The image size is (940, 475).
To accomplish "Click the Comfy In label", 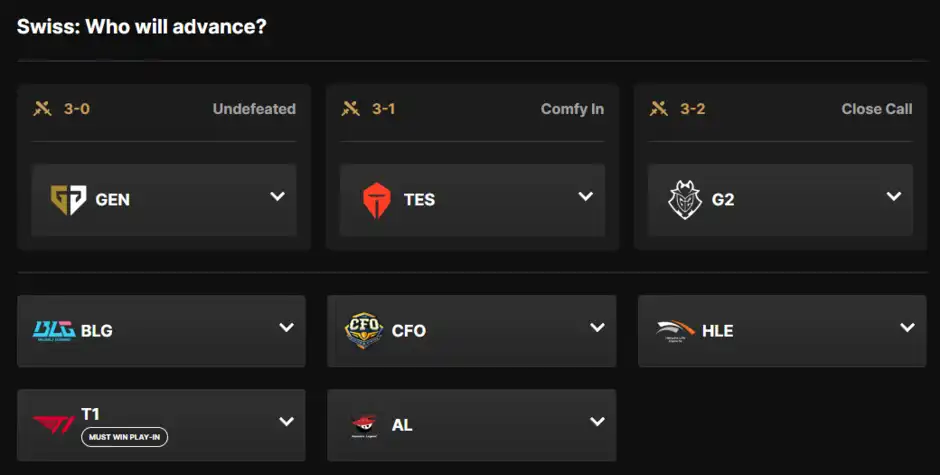I will (572, 109).
